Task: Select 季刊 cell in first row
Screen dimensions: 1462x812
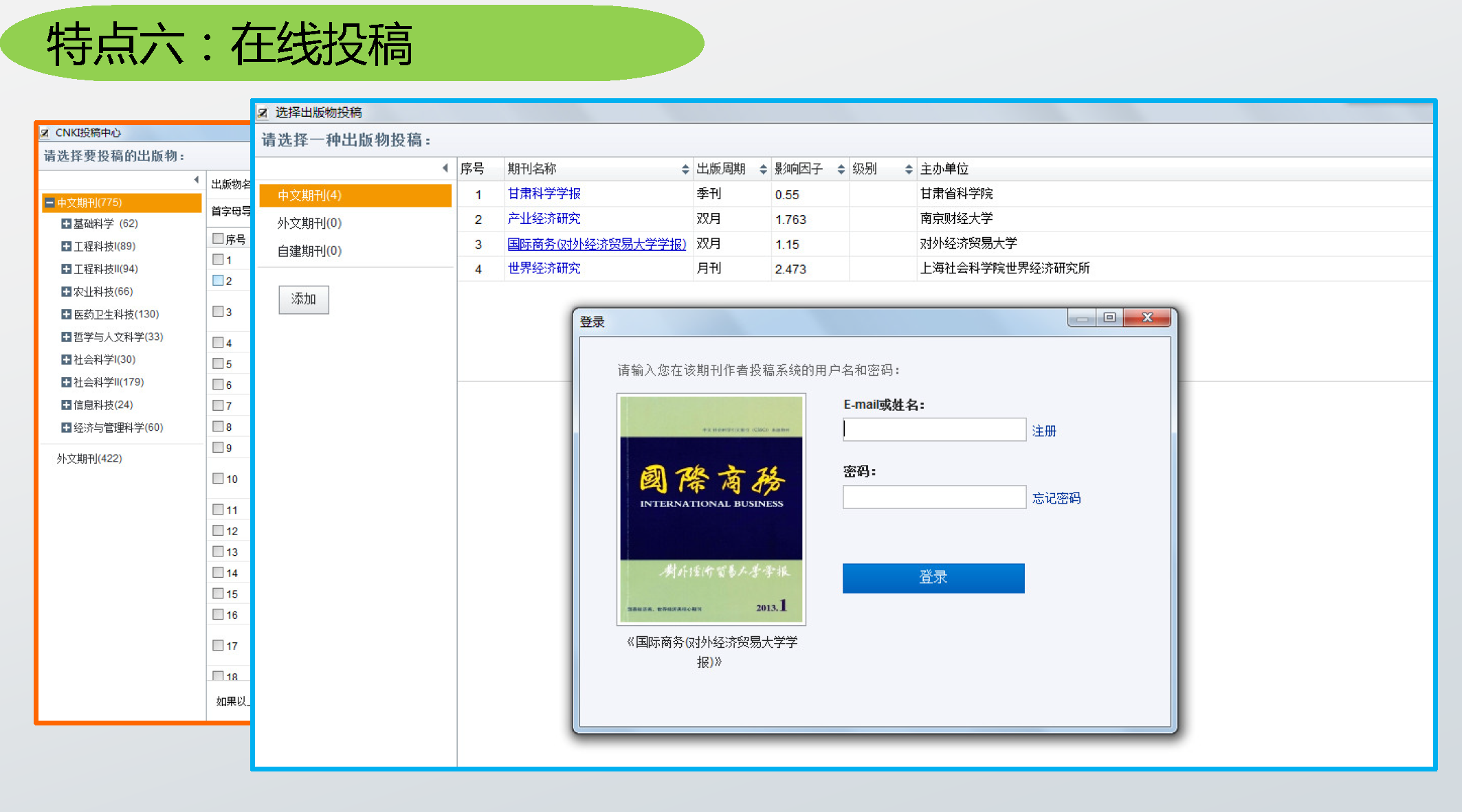Action: 709,194
